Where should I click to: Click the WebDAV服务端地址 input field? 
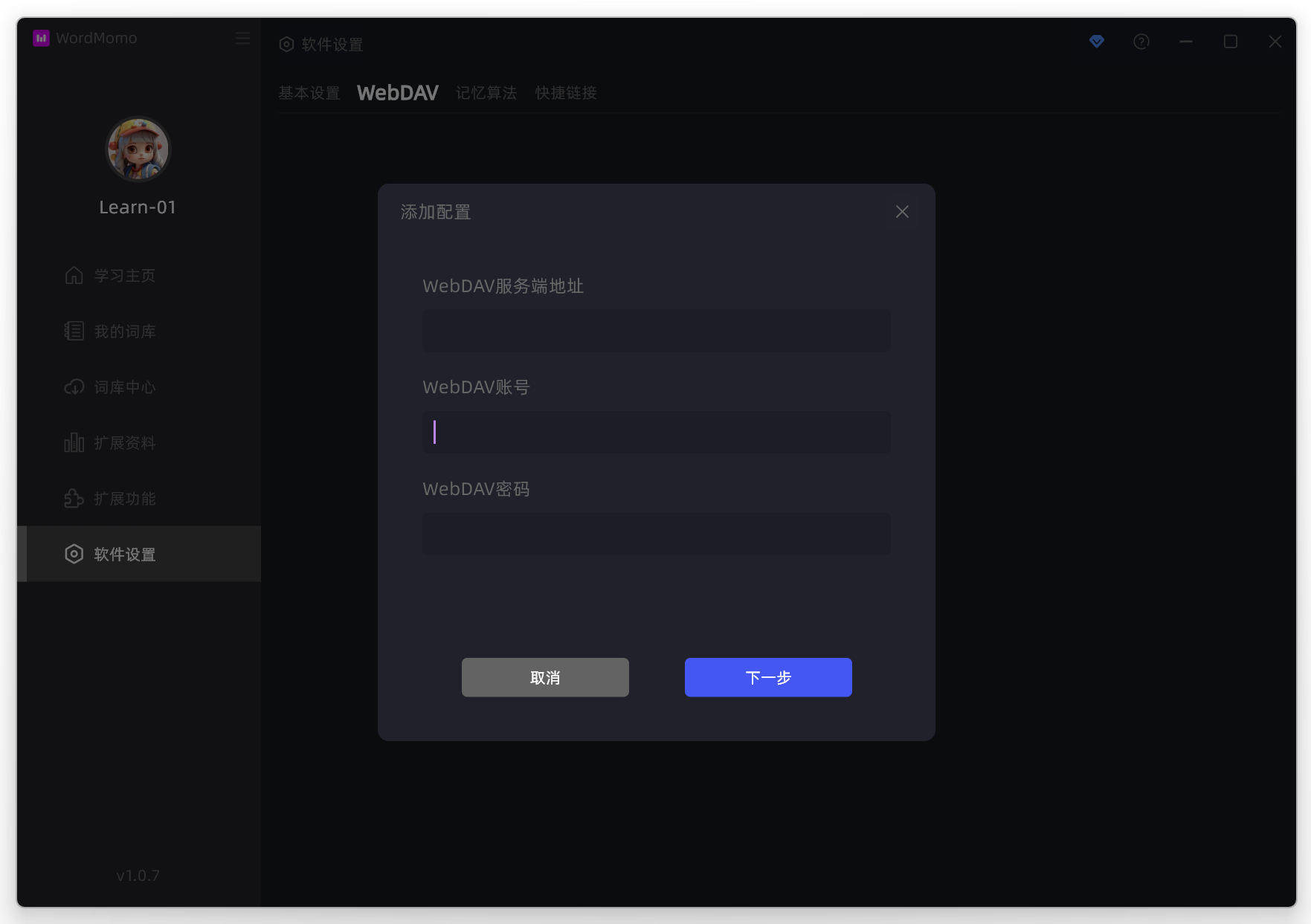coord(656,331)
